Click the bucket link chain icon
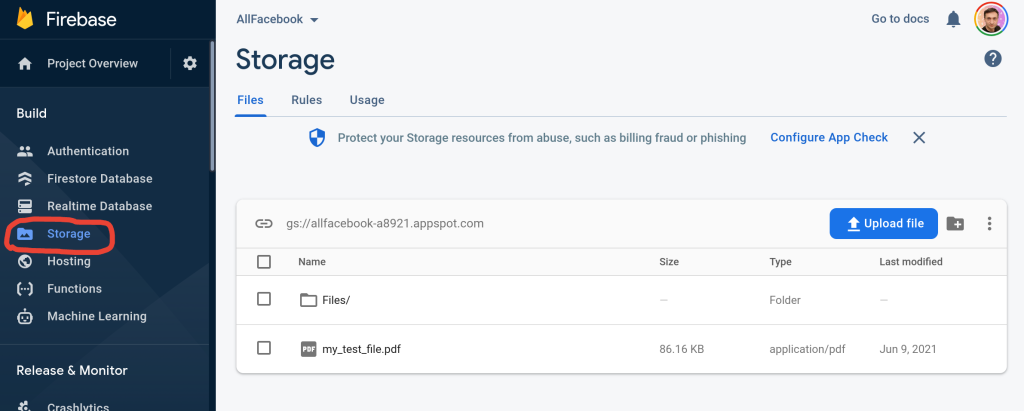1024x411 pixels. click(x=263, y=223)
